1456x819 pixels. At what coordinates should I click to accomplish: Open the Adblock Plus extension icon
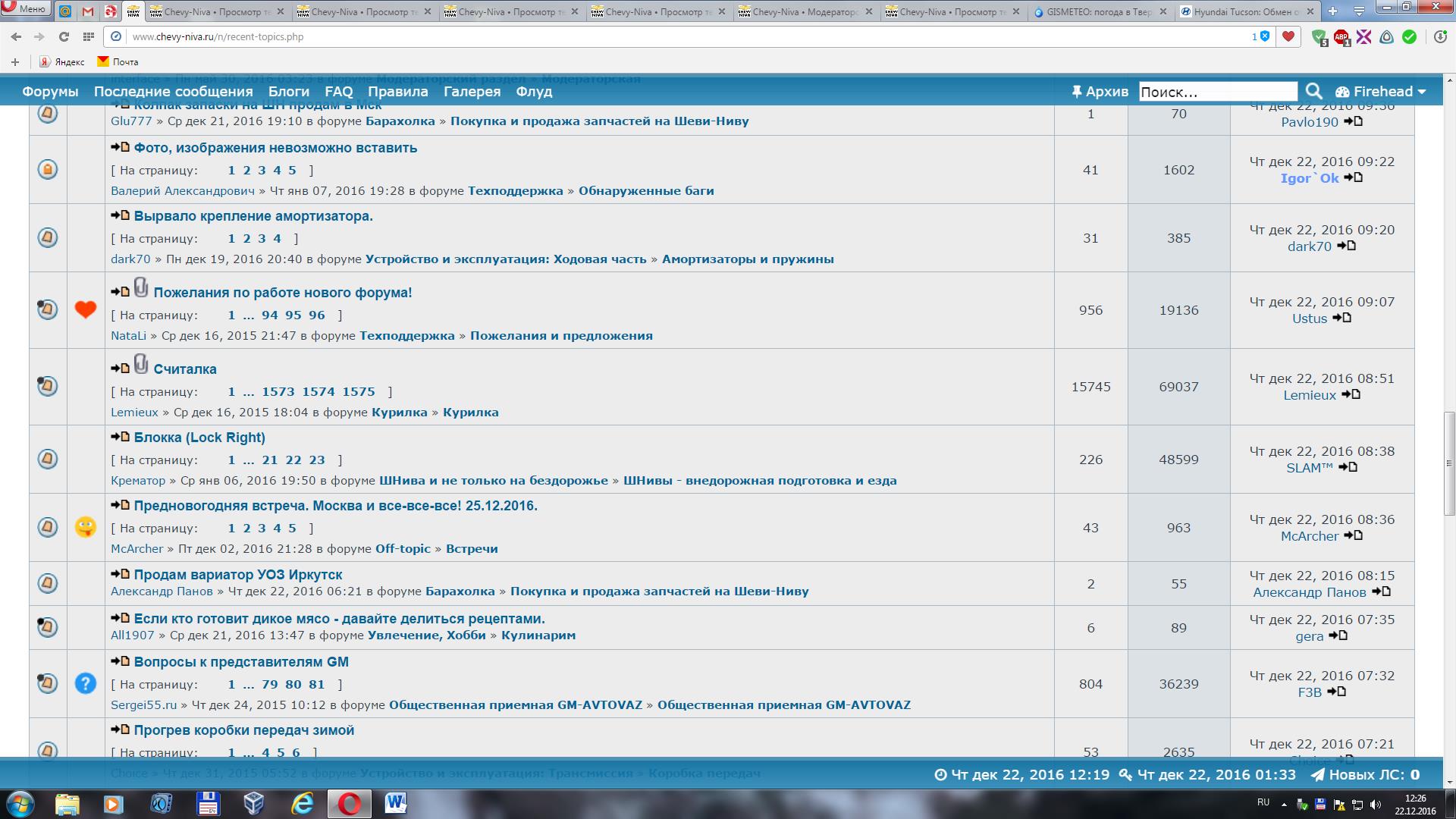pos(1341,36)
